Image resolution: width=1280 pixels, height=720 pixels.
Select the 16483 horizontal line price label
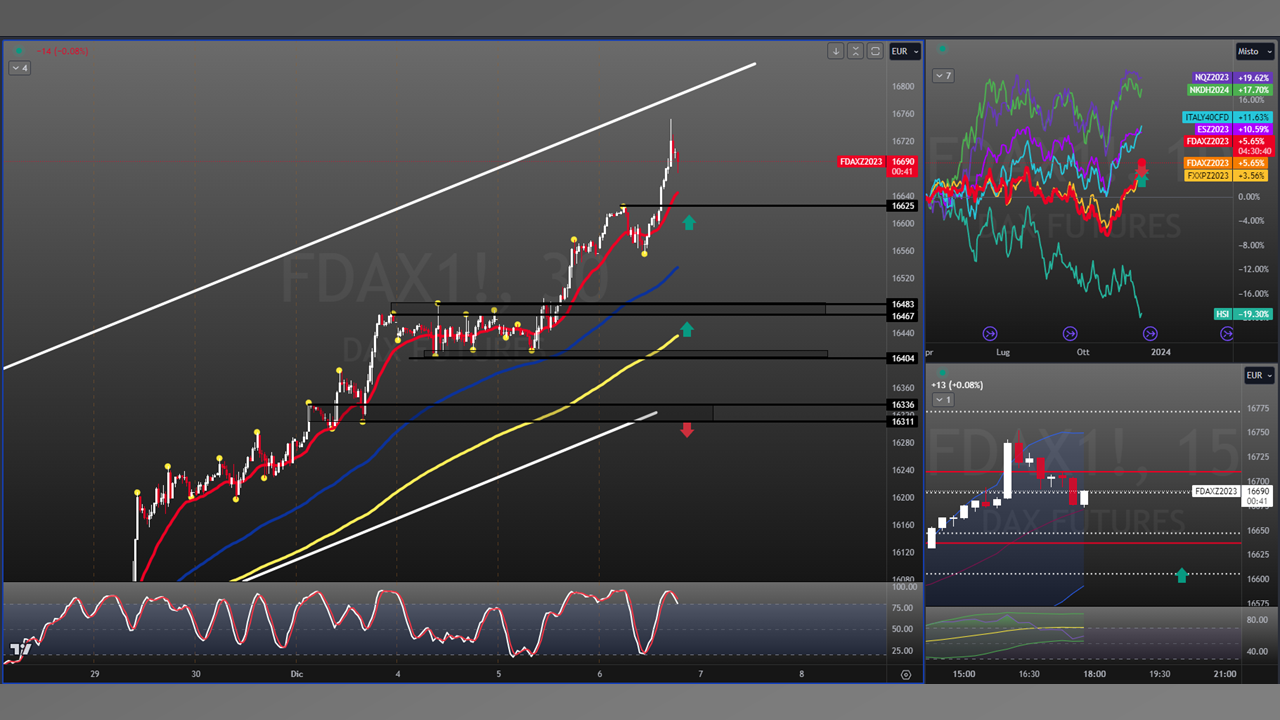point(903,304)
